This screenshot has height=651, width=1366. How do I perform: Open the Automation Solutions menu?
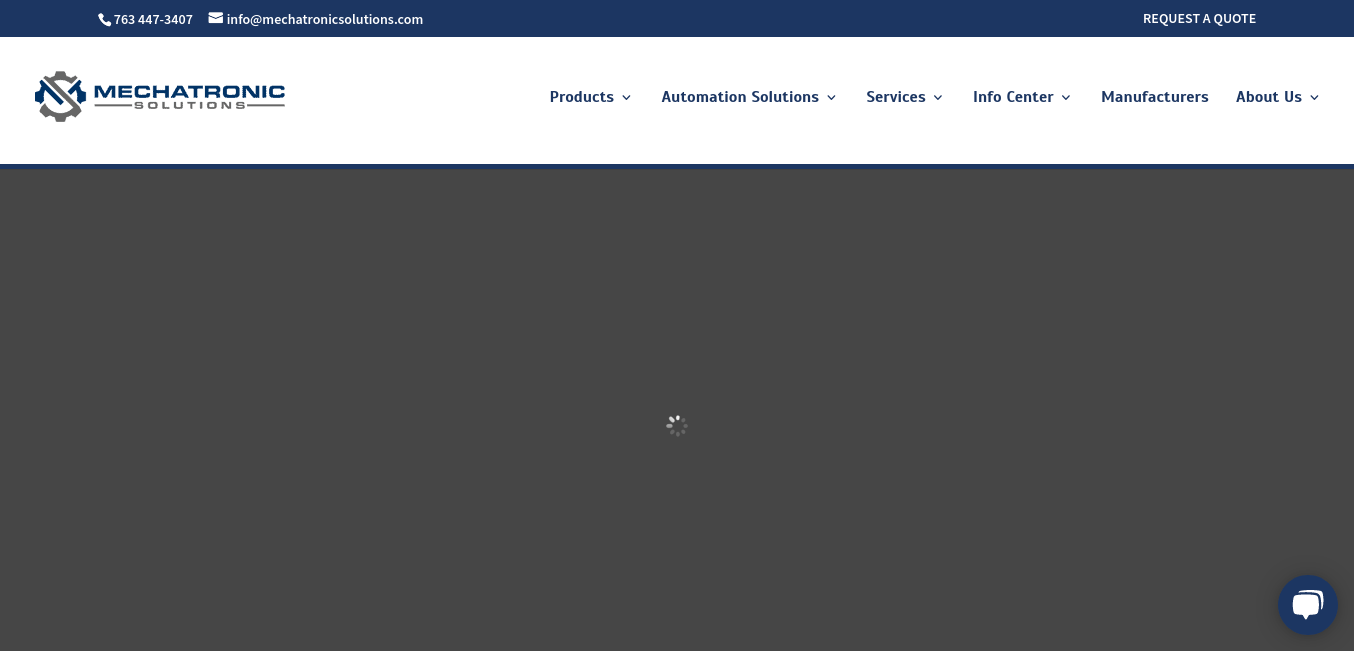[x=739, y=97]
